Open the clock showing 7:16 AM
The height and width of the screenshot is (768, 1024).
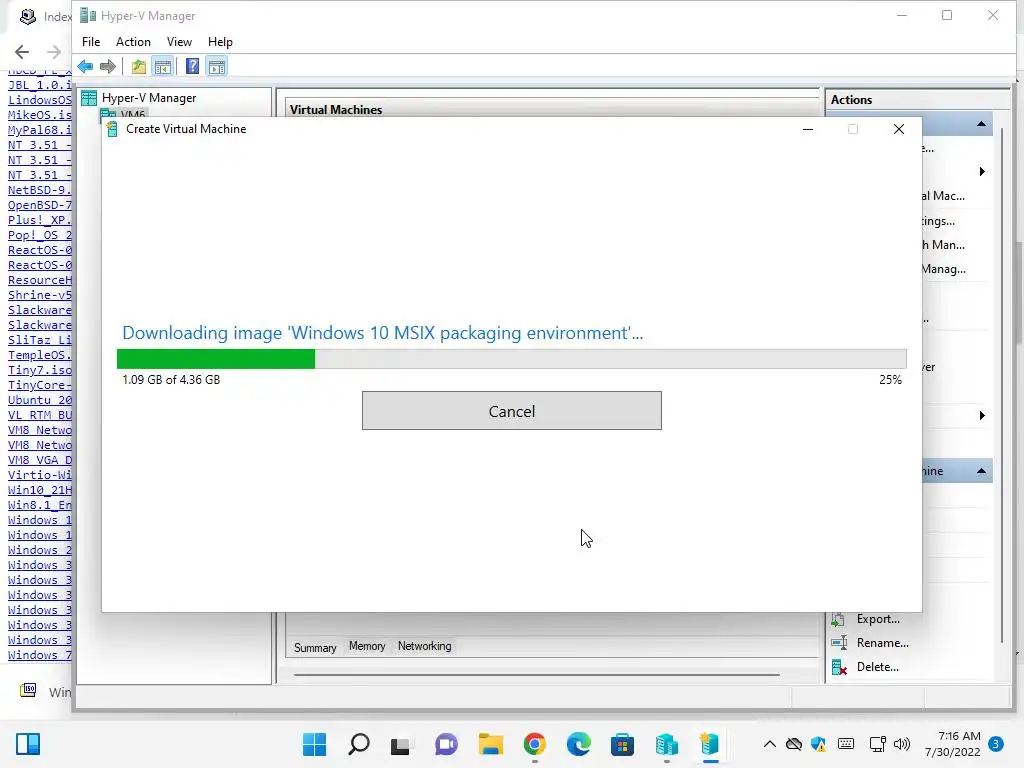pos(953,744)
